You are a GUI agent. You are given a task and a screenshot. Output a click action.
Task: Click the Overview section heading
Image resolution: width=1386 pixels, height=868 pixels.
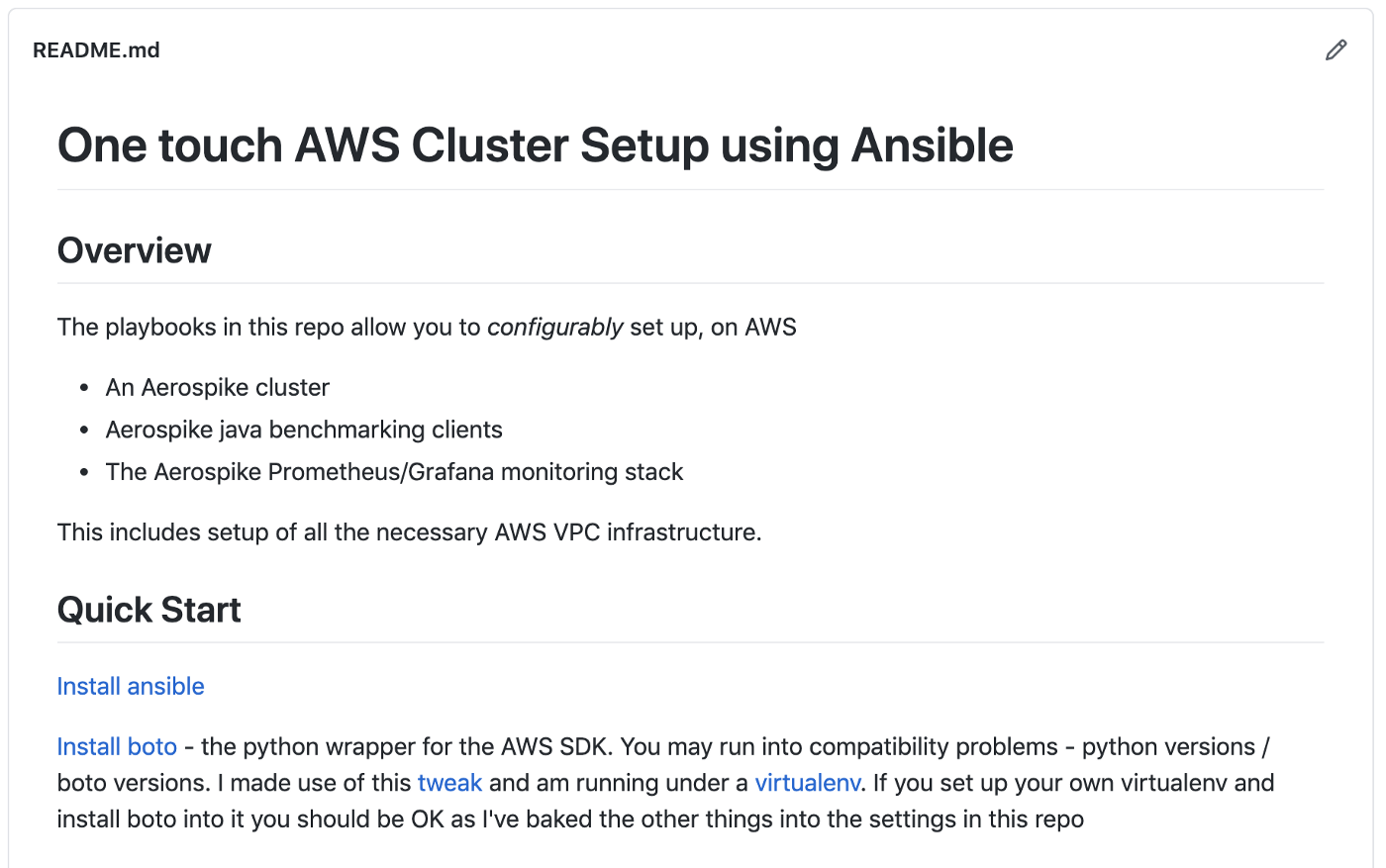[134, 249]
